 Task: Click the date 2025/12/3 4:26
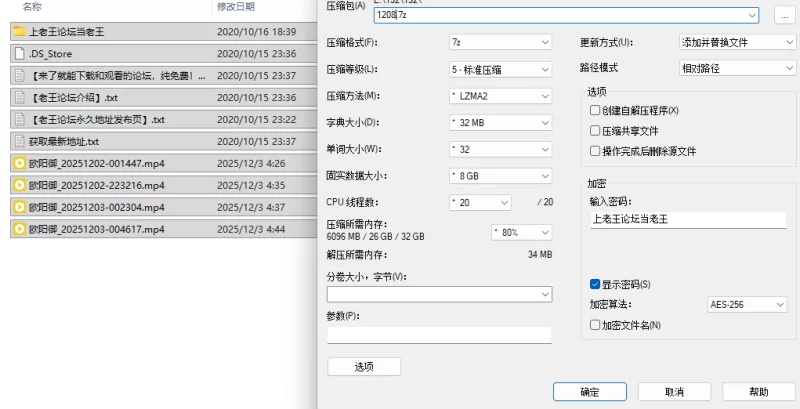251,164
